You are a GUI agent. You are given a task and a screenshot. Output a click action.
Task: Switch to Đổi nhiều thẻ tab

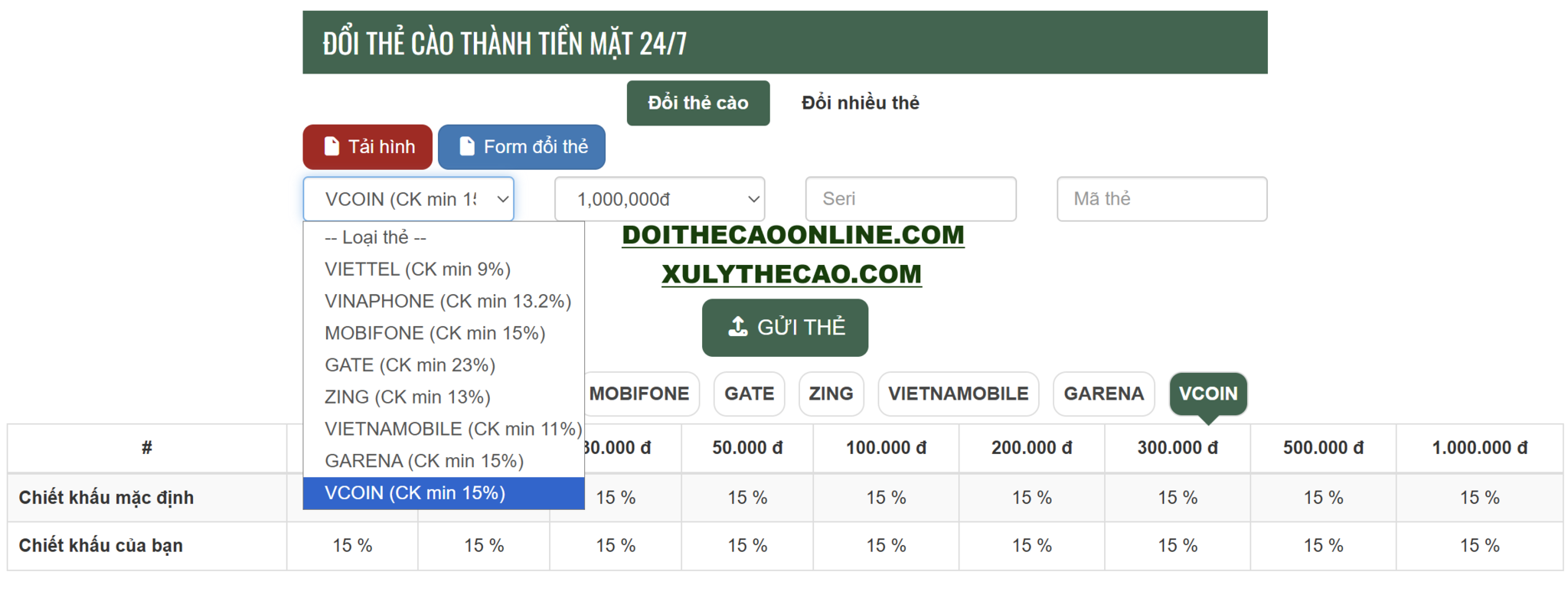(x=860, y=103)
